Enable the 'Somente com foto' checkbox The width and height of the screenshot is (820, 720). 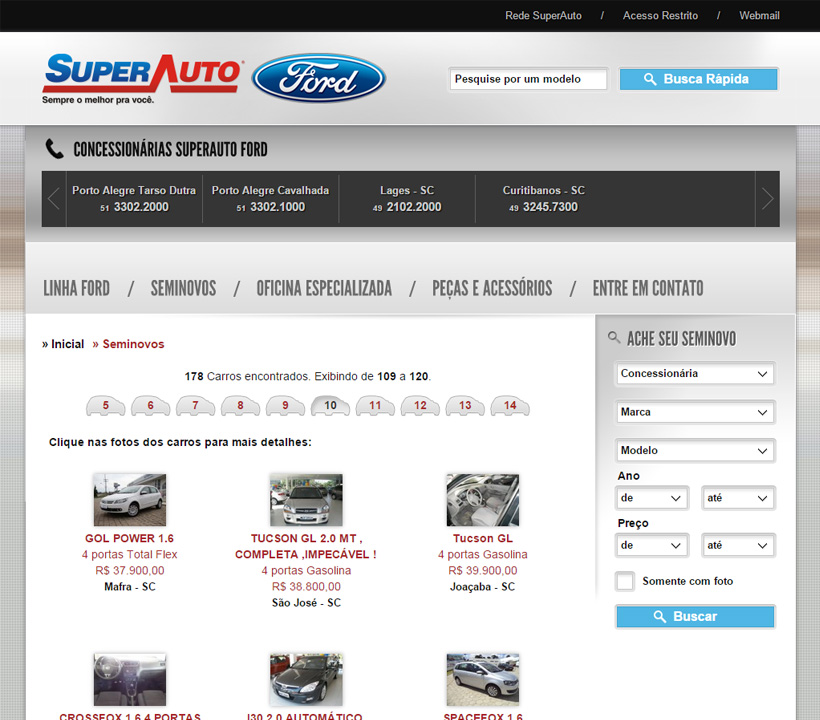[625, 581]
